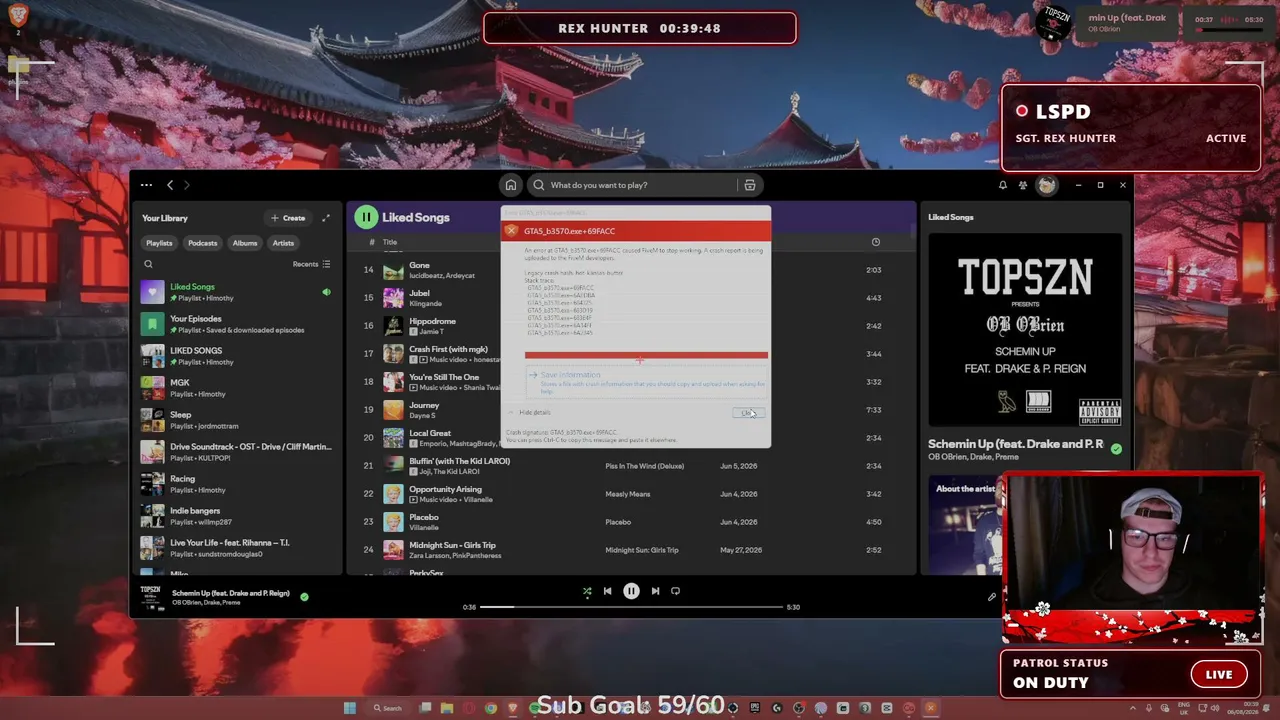
Task: Open the Schemin Up album cover art
Action: (x=1025, y=331)
